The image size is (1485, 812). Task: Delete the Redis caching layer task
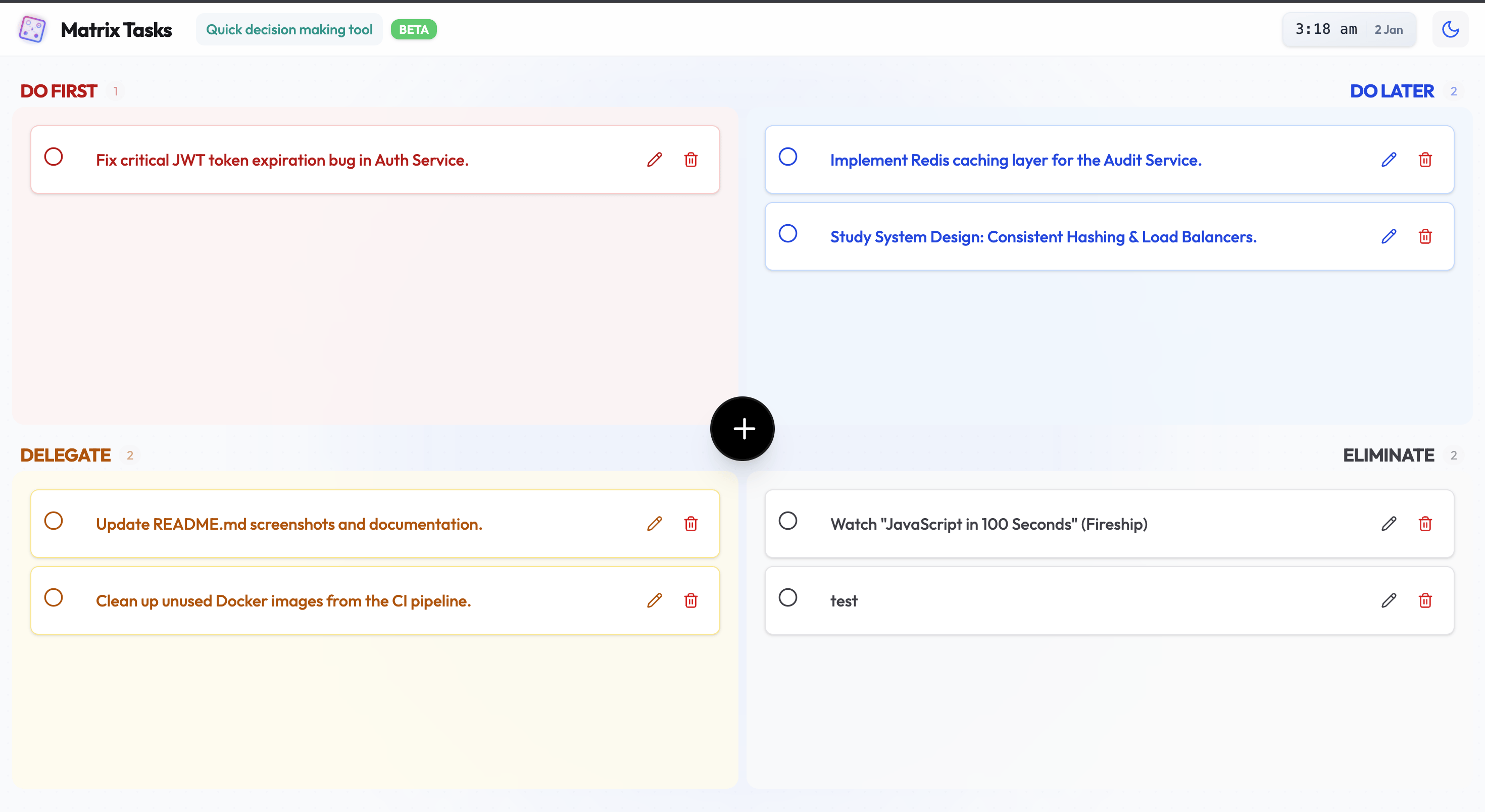[1425, 160]
